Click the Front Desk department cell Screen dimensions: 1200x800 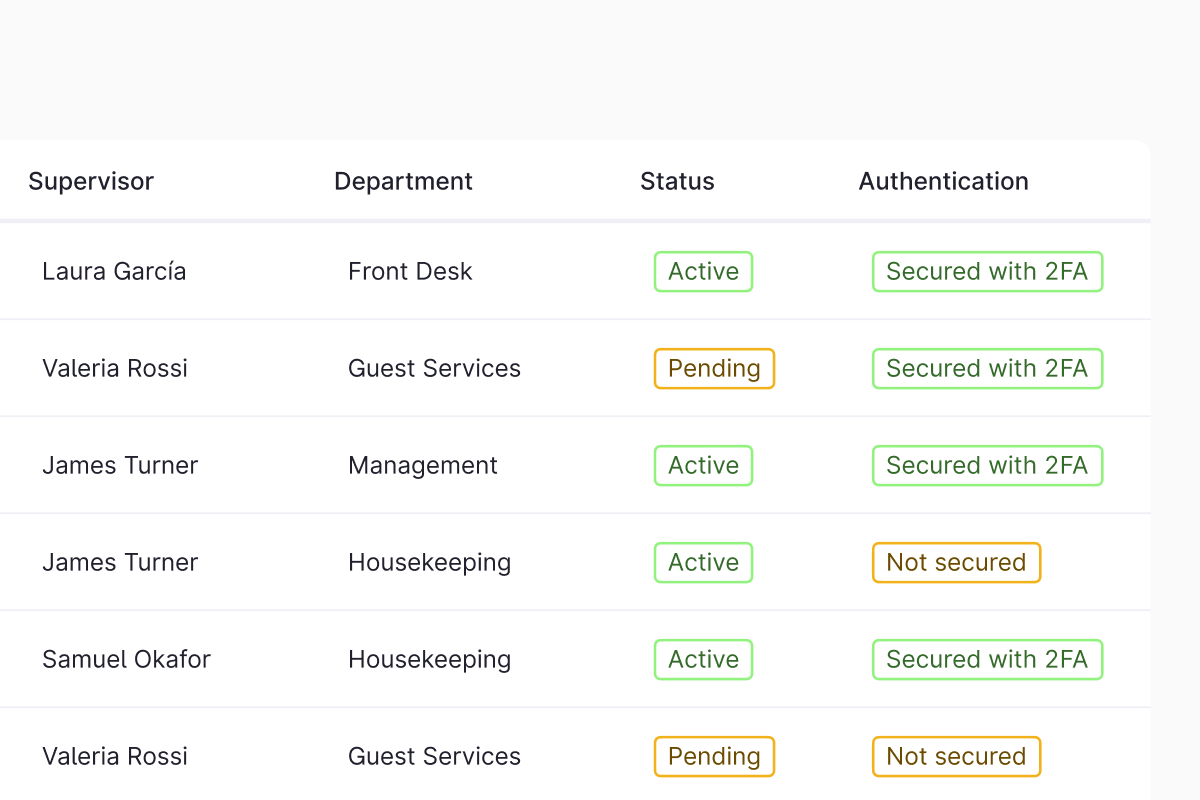coord(410,271)
